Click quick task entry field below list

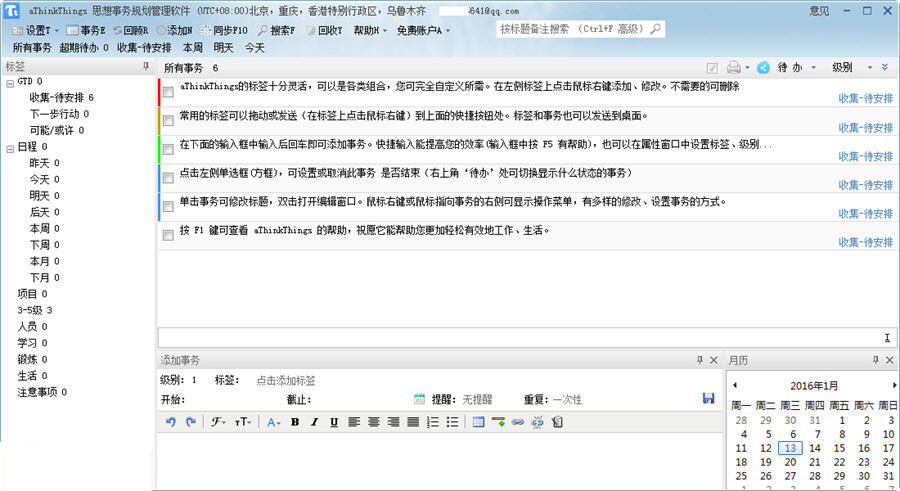(x=527, y=338)
